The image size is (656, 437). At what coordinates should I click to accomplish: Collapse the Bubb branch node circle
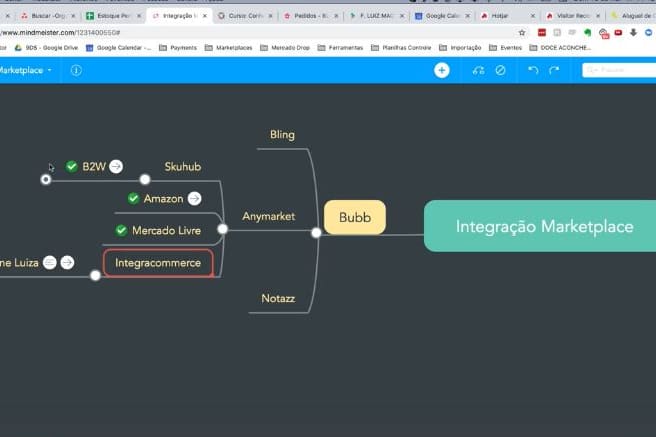[x=316, y=233]
